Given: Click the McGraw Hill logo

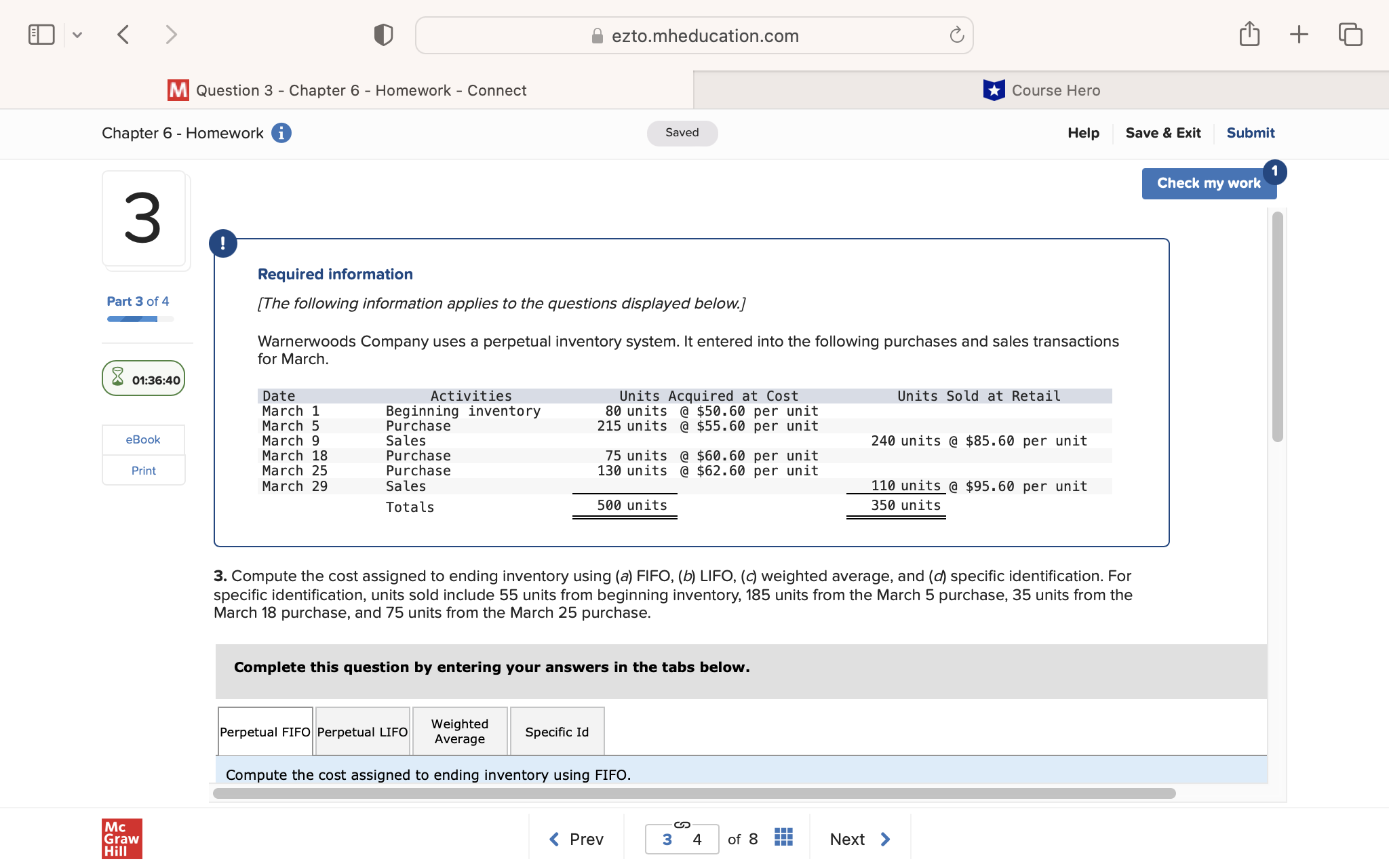Looking at the screenshot, I should 121,838.
